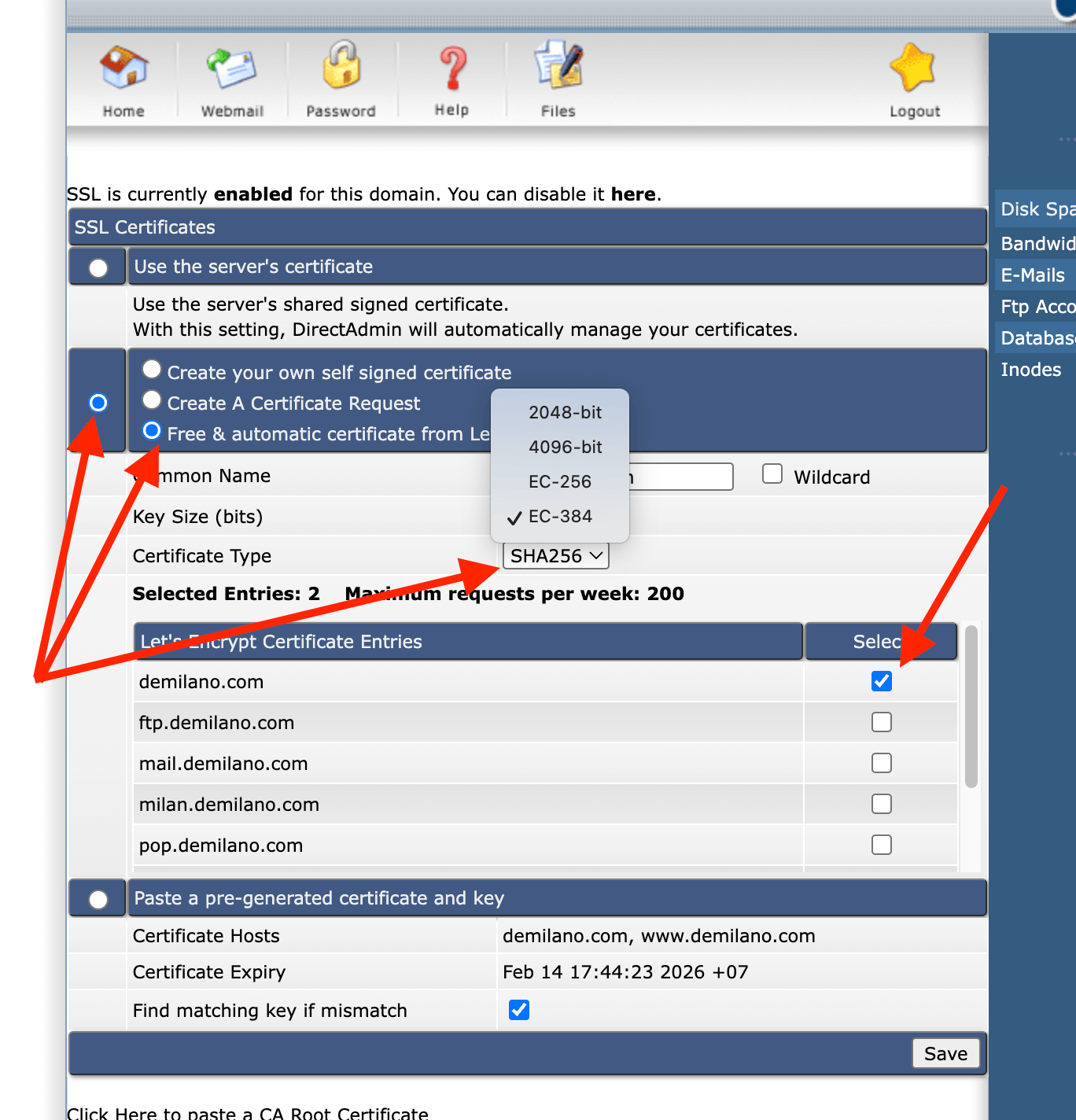The width and height of the screenshot is (1076, 1120).
Task: Click the here link to disable SSL
Action: tap(633, 194)
